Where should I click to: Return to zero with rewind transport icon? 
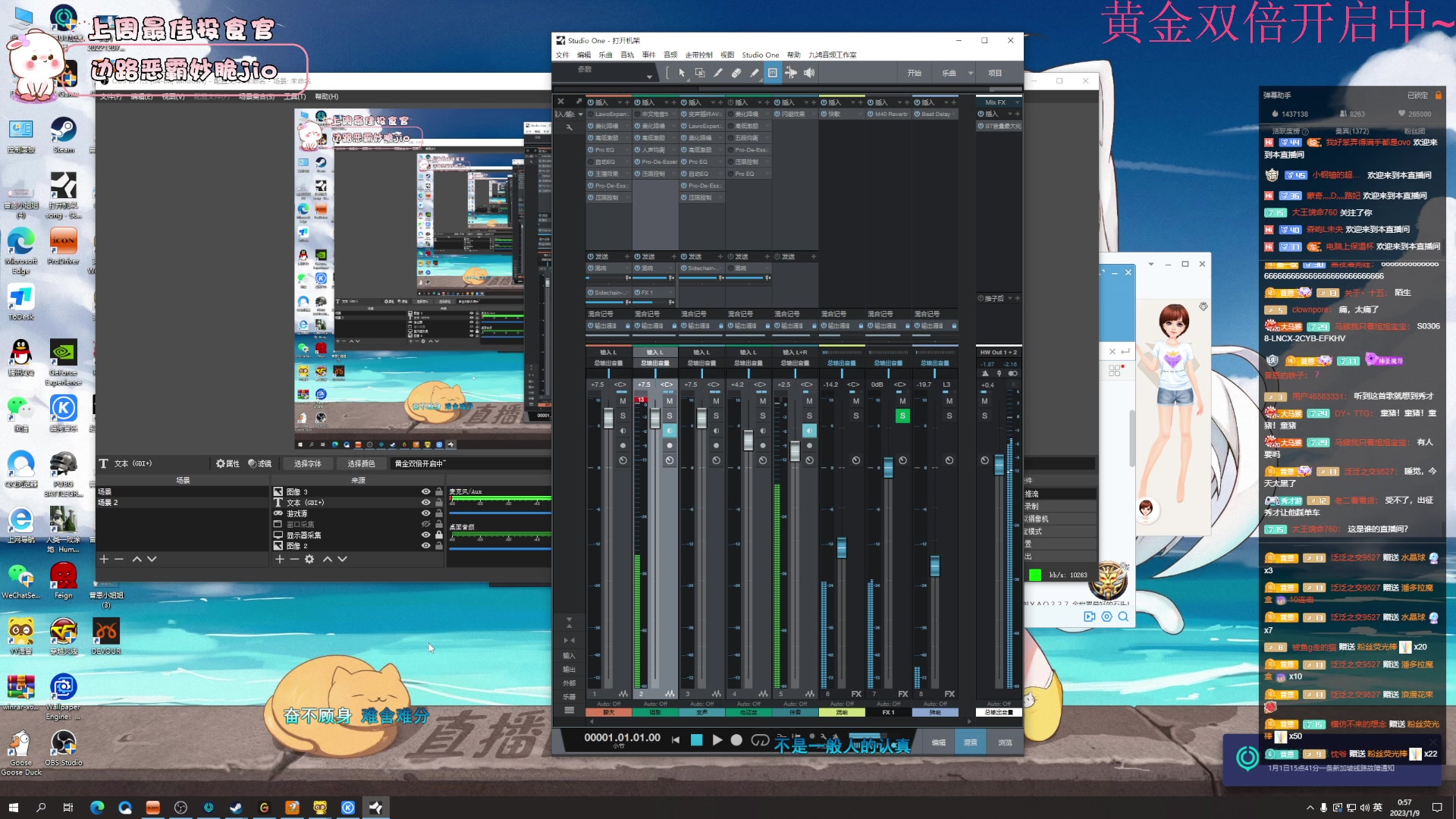pos(675,740)
